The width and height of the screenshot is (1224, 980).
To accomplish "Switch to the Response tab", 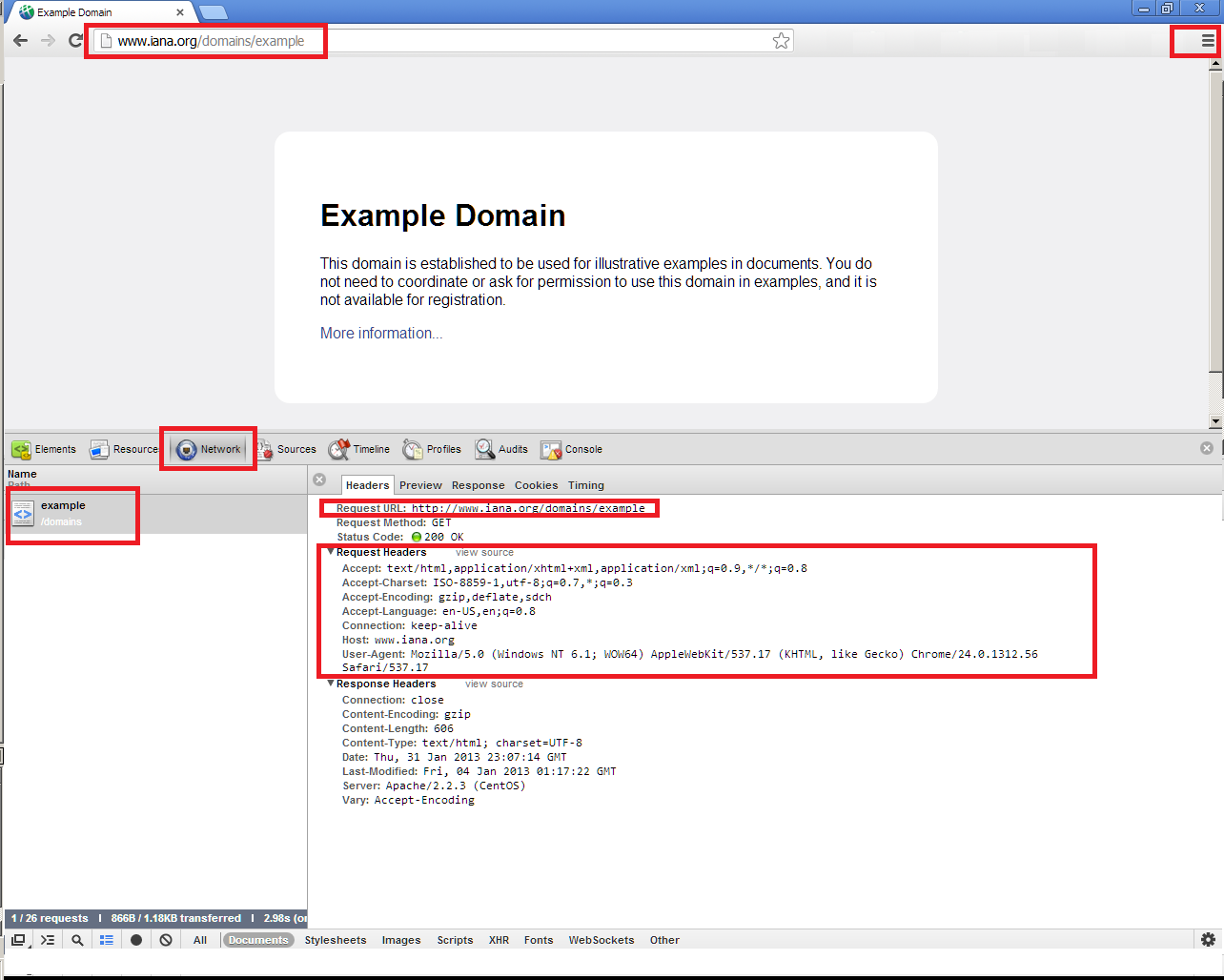I will pos(478,485).
